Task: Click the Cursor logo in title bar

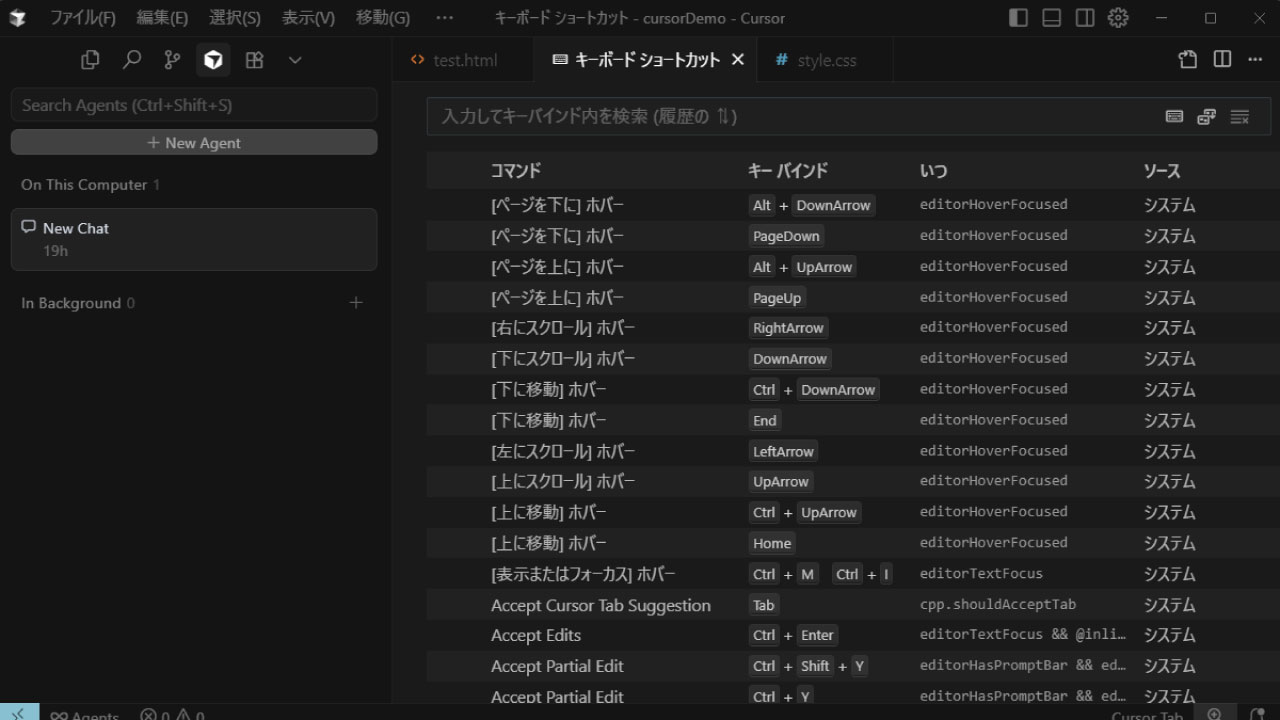Action: point(17,18)
